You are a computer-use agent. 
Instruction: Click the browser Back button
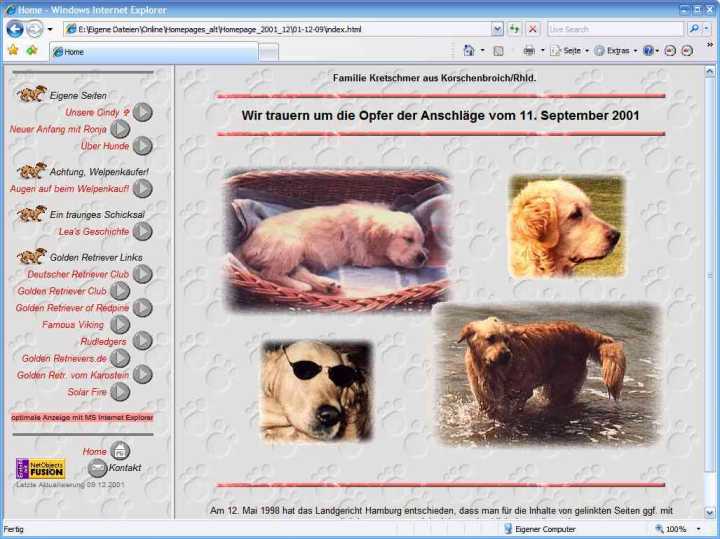pyautogui.click(x=15, y=29)
